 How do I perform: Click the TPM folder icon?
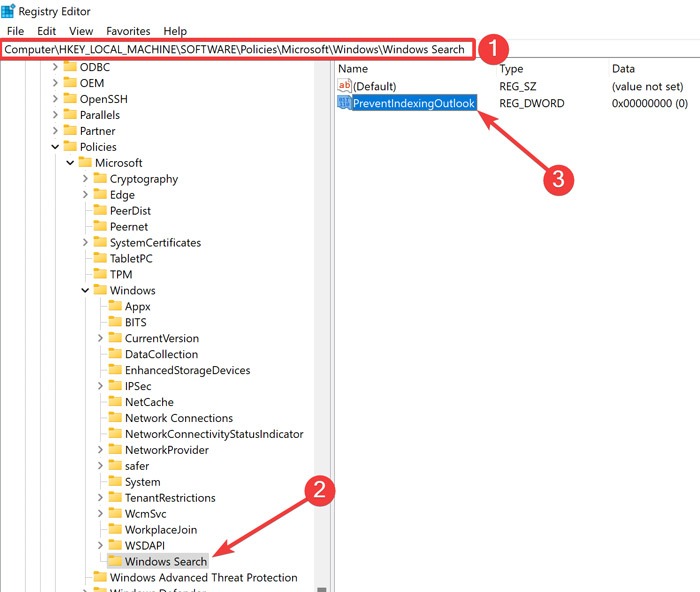click(100, 274)
